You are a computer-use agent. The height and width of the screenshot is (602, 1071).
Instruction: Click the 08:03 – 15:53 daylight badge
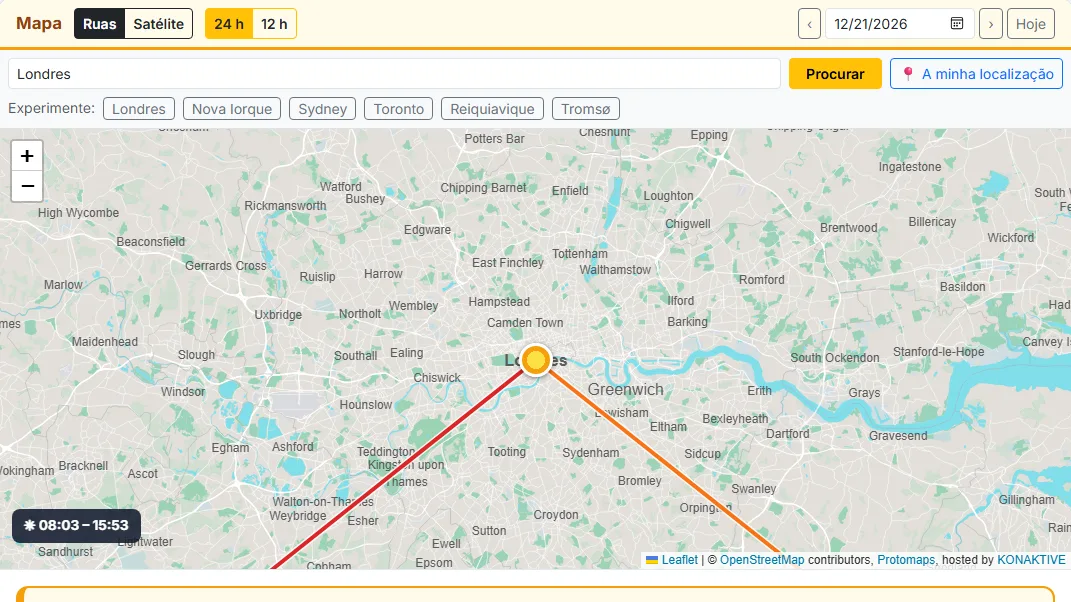pos(76,525)
